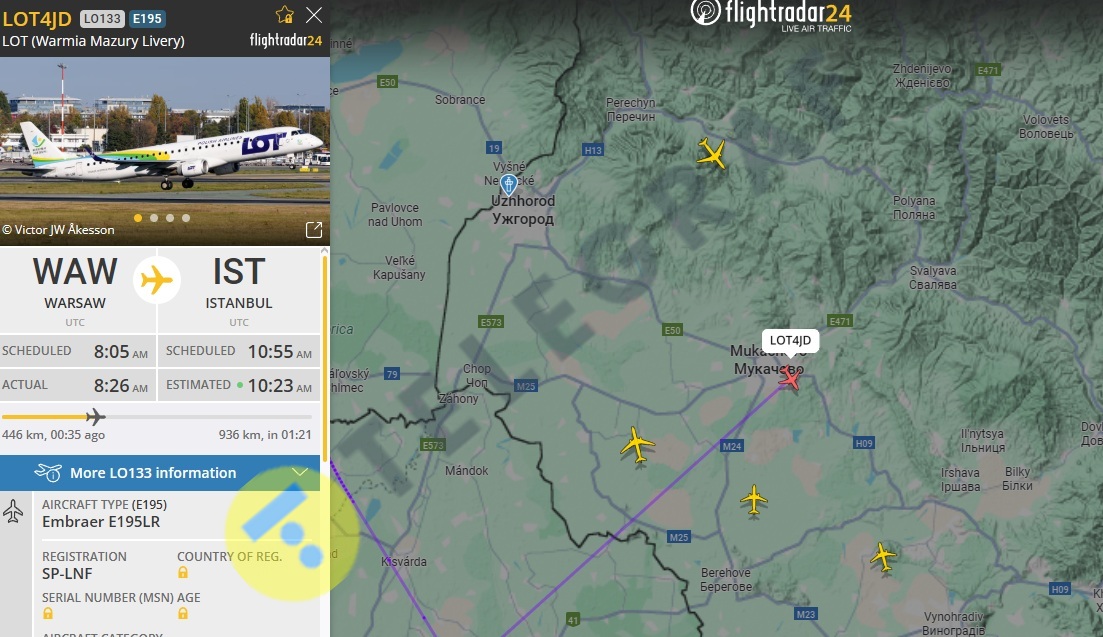
Task: Click the chevron on LO133 info bar
Action: pos(300,472)
